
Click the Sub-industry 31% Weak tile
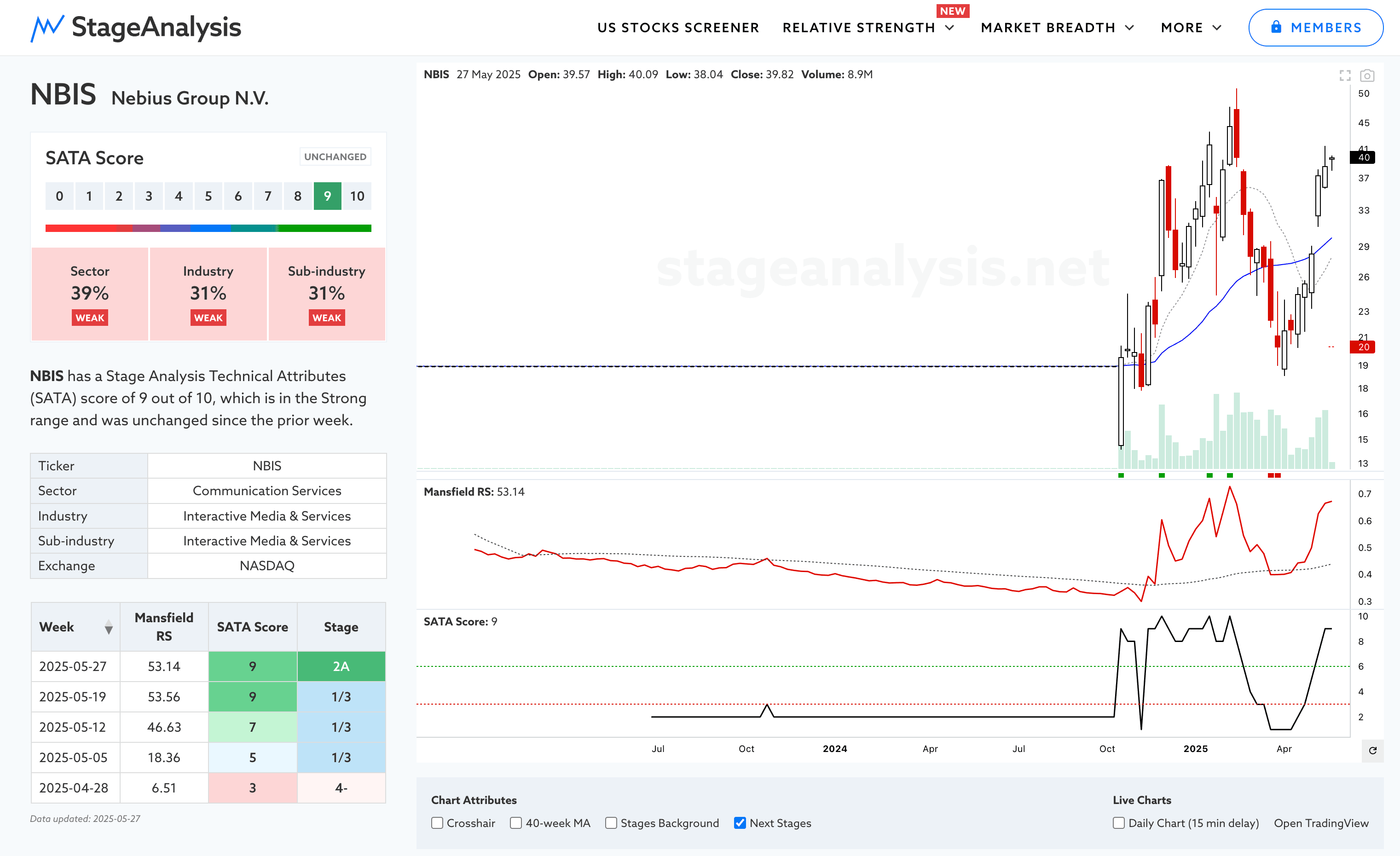coord(327,294)
